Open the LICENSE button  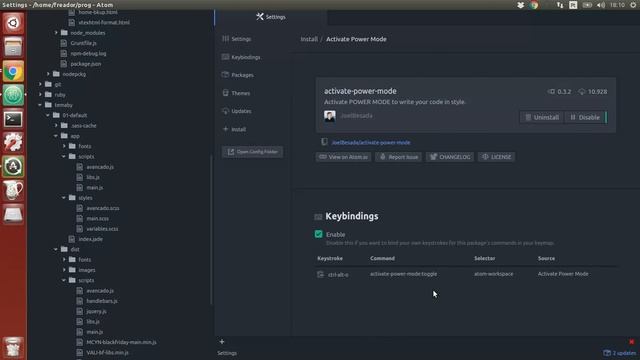click(x=496, y=157)
